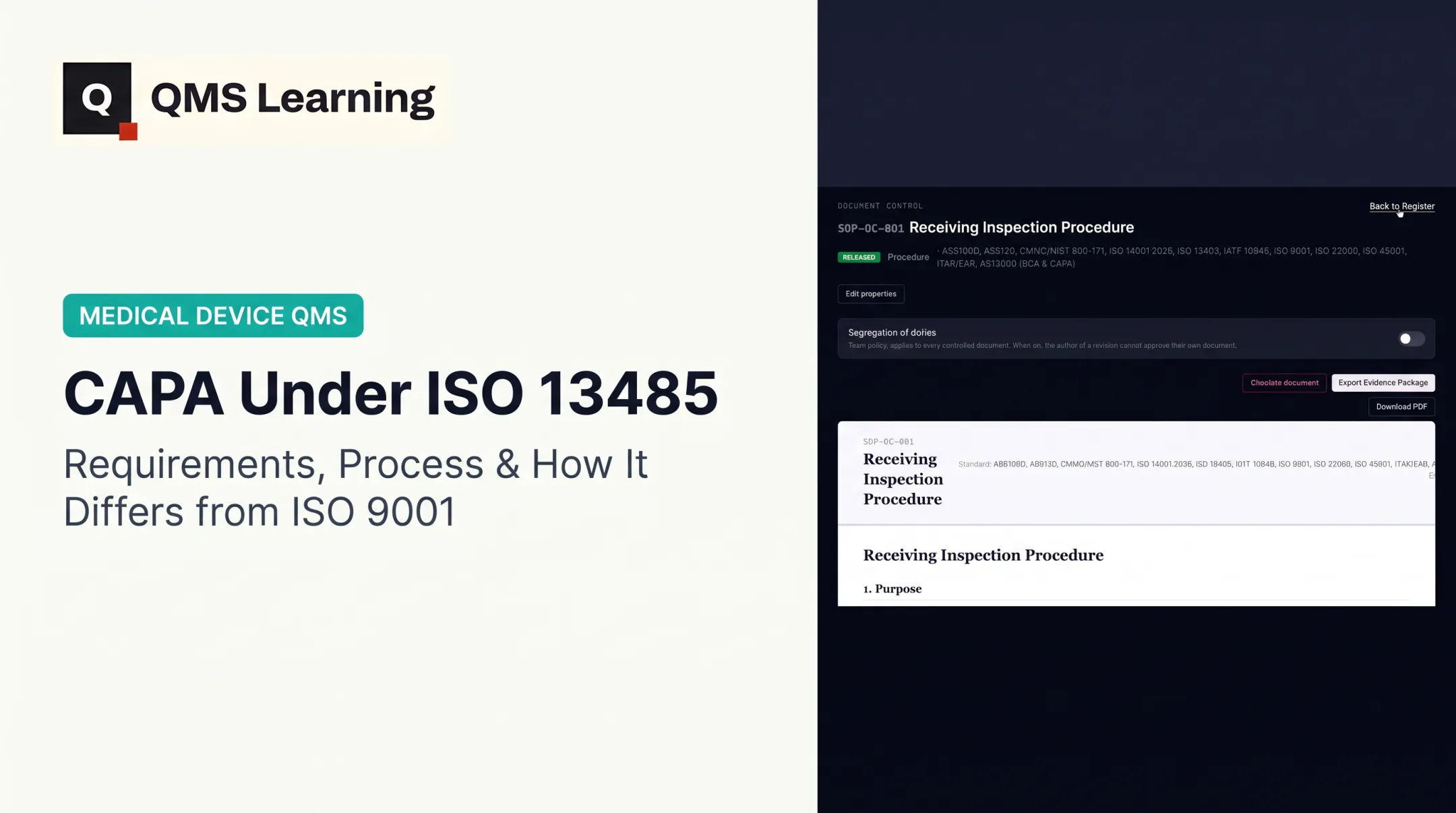The image size is (1456, 813).
Task: Click the Receiving Inspection Procedure page title
Action: (x=1021, y=228)
